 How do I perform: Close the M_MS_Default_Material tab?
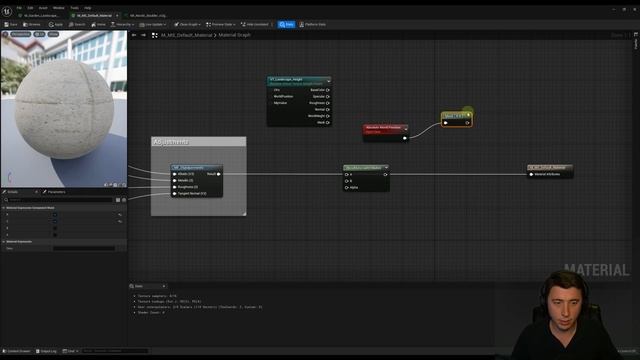point(117,16)
